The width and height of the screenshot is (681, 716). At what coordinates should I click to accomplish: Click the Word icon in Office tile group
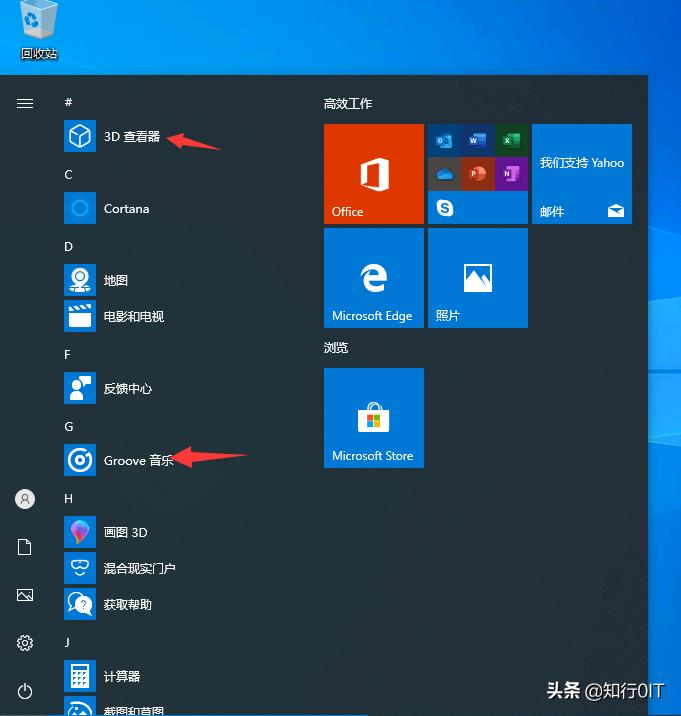[x=478, y=141]
